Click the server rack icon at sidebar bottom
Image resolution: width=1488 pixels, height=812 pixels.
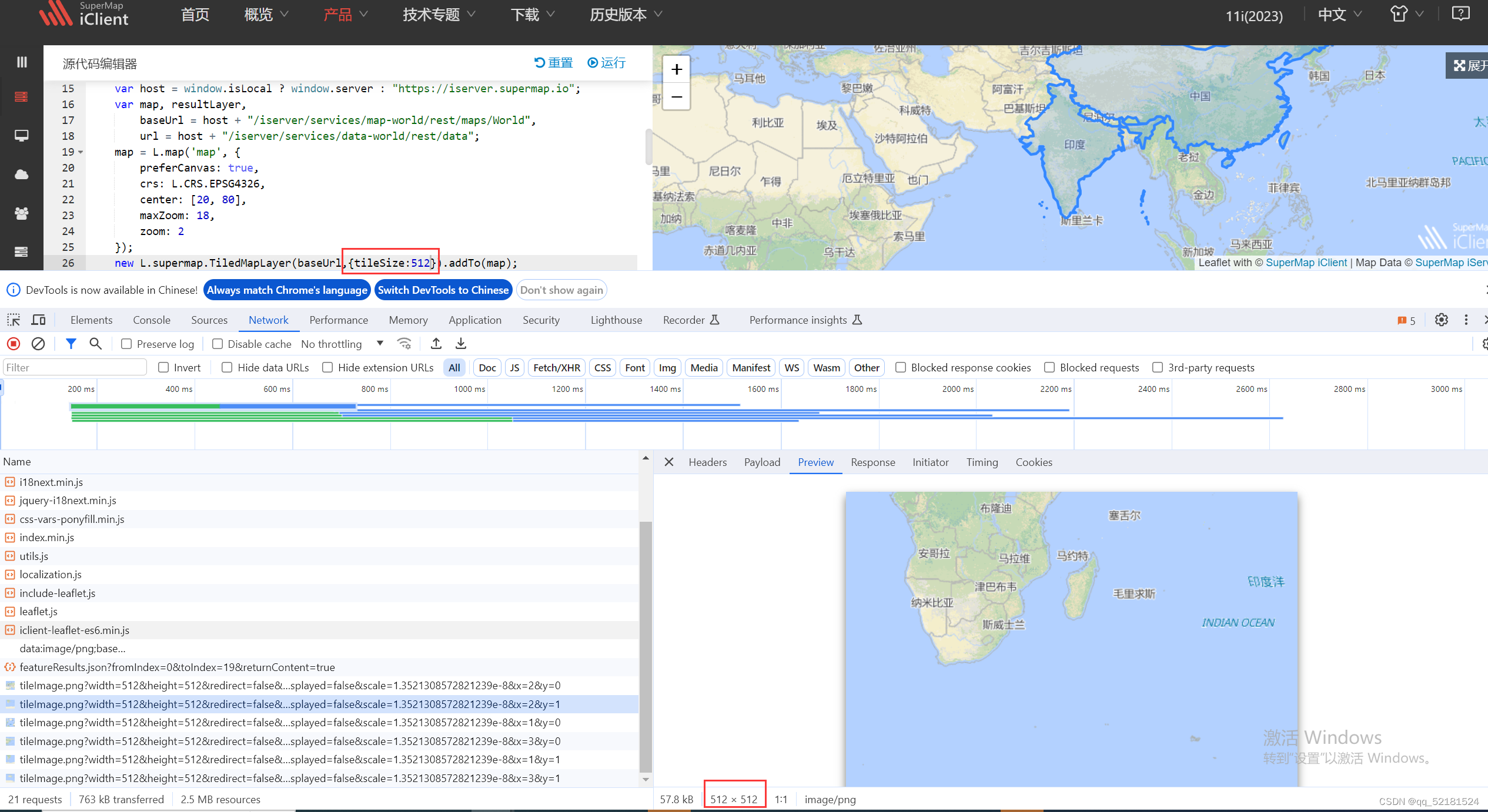tap(22, 251)
